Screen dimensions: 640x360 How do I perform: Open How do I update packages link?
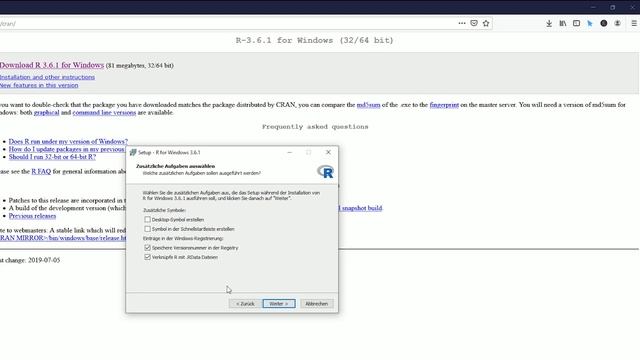66,149
